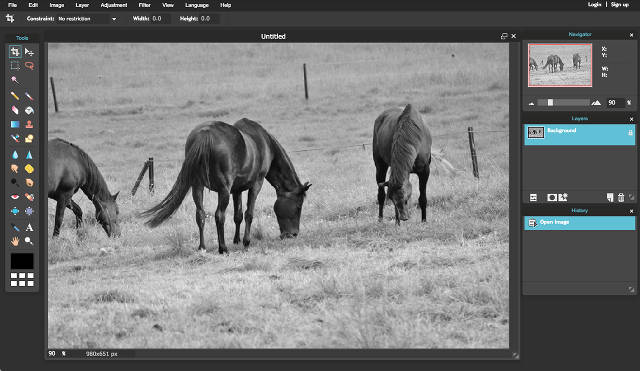The image size is (640, 371).
Task: Select the Smudge finger tool
Action: coord(15,169)
